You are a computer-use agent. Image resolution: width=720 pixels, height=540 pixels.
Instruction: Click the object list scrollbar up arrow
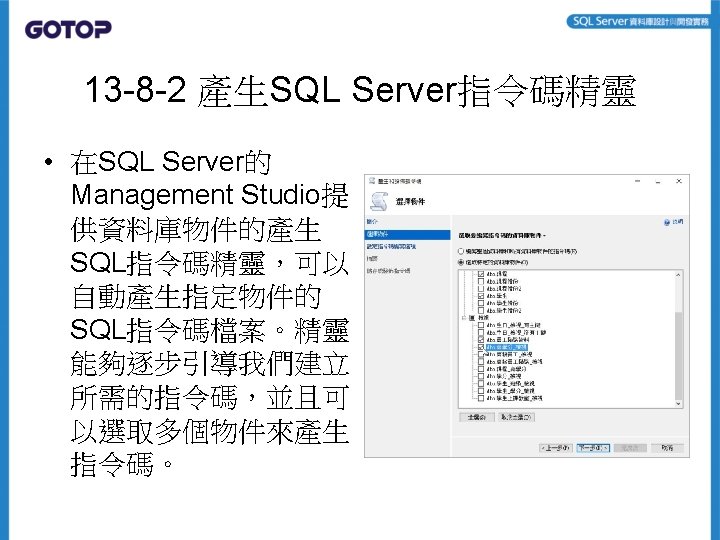coord(678,275)
